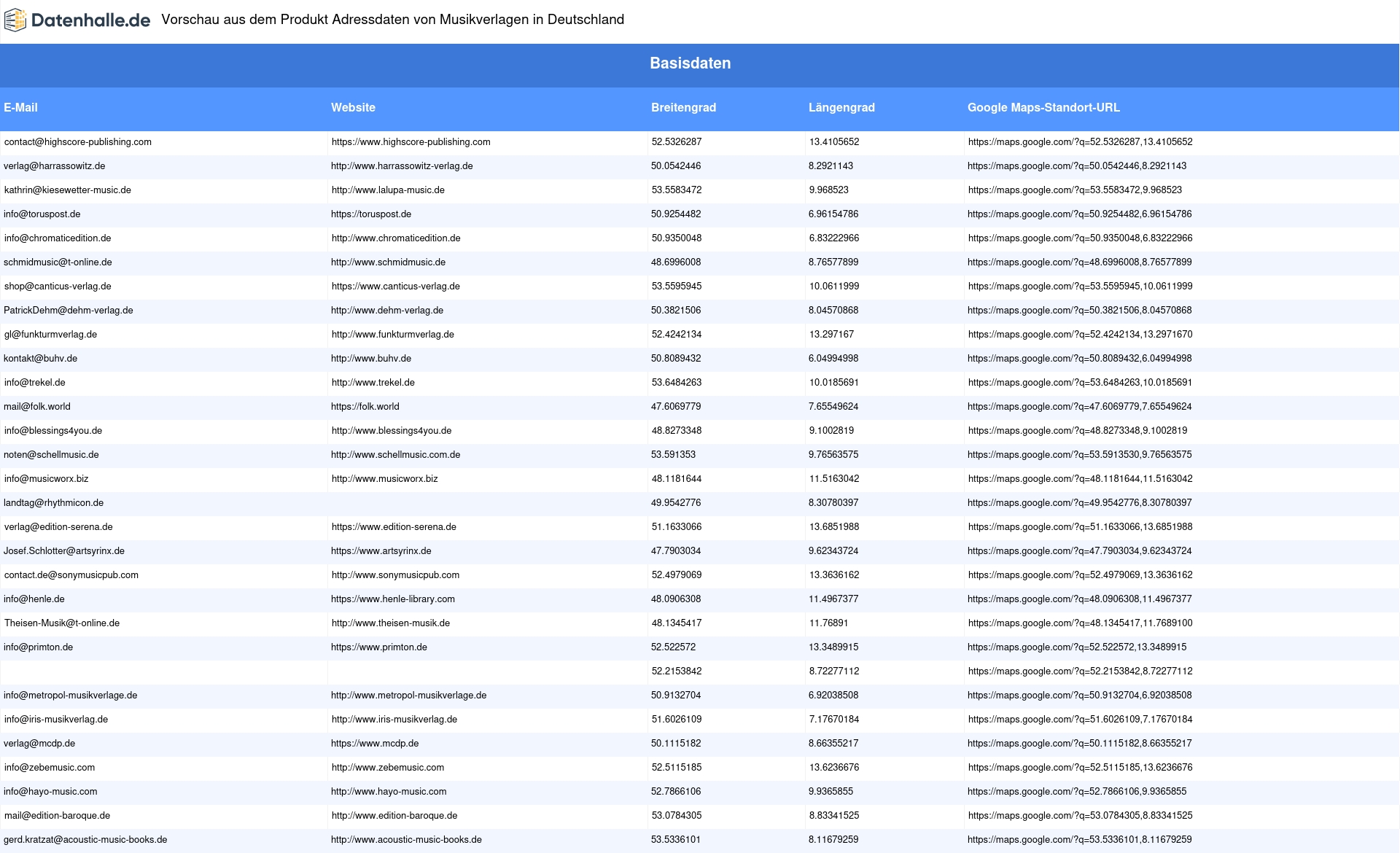Screen dimensions: 1400x853
Task: Select email shop@canticus-verlag.de
Action: tap(58, 287)
